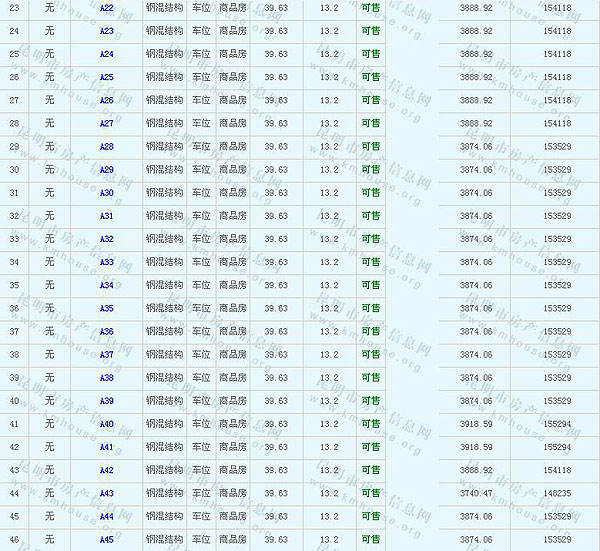Select unit link A32

(107, 239)
